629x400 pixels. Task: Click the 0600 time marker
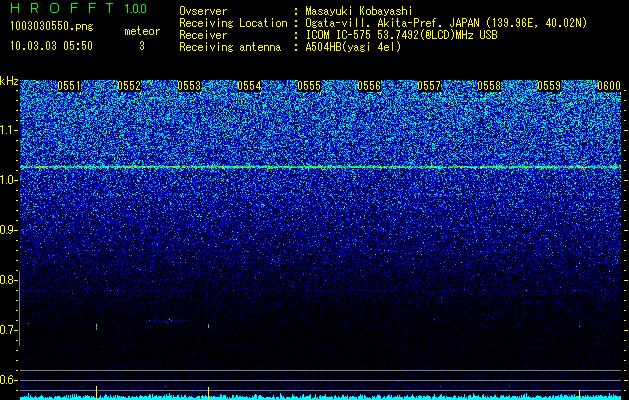click(609, 86)
